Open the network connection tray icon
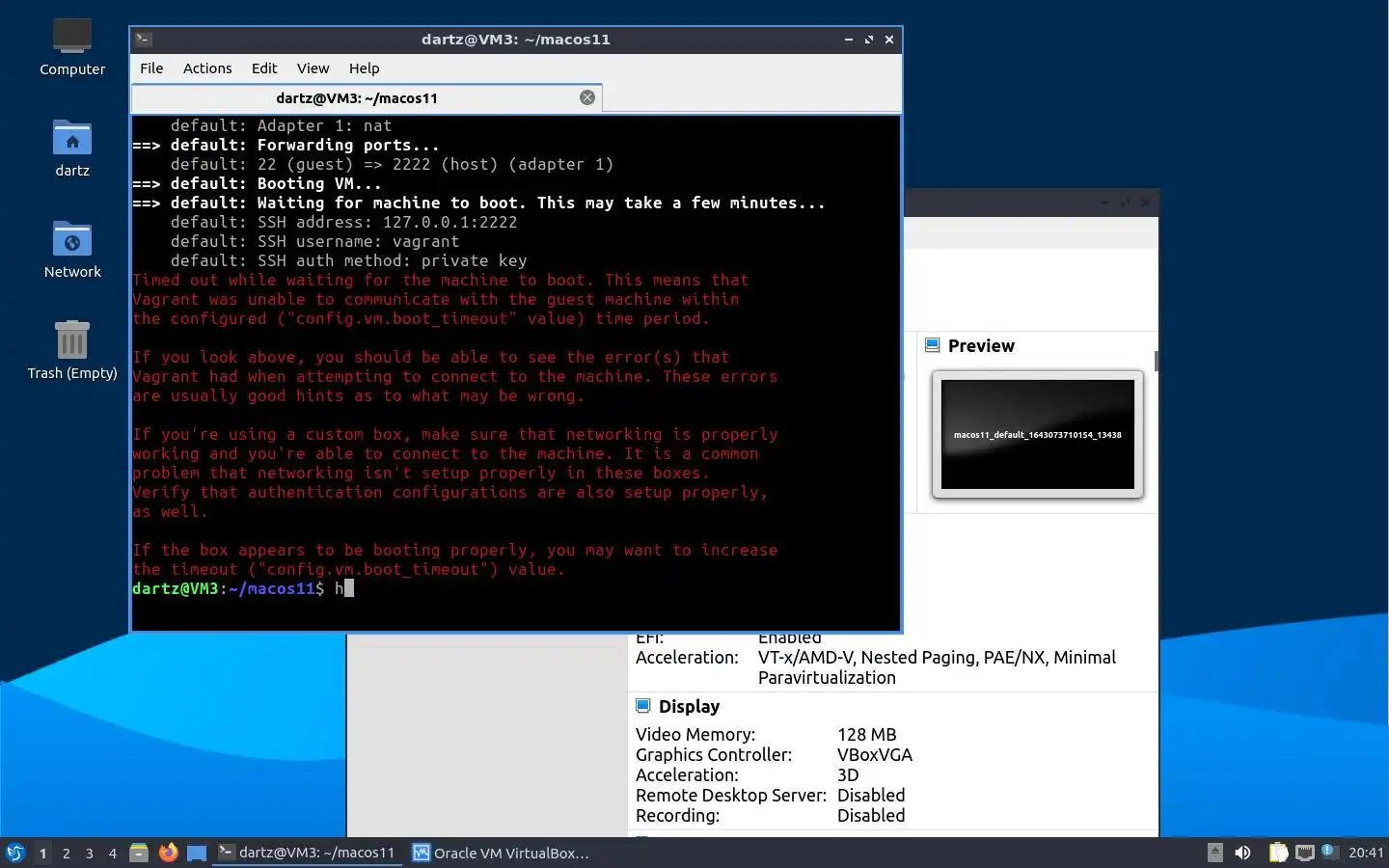The height and width of the screenshot is (868, 1389). click(x=1304, y=853)
